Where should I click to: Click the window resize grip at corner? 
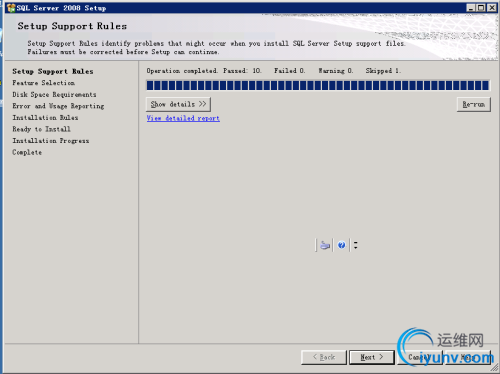494,368
